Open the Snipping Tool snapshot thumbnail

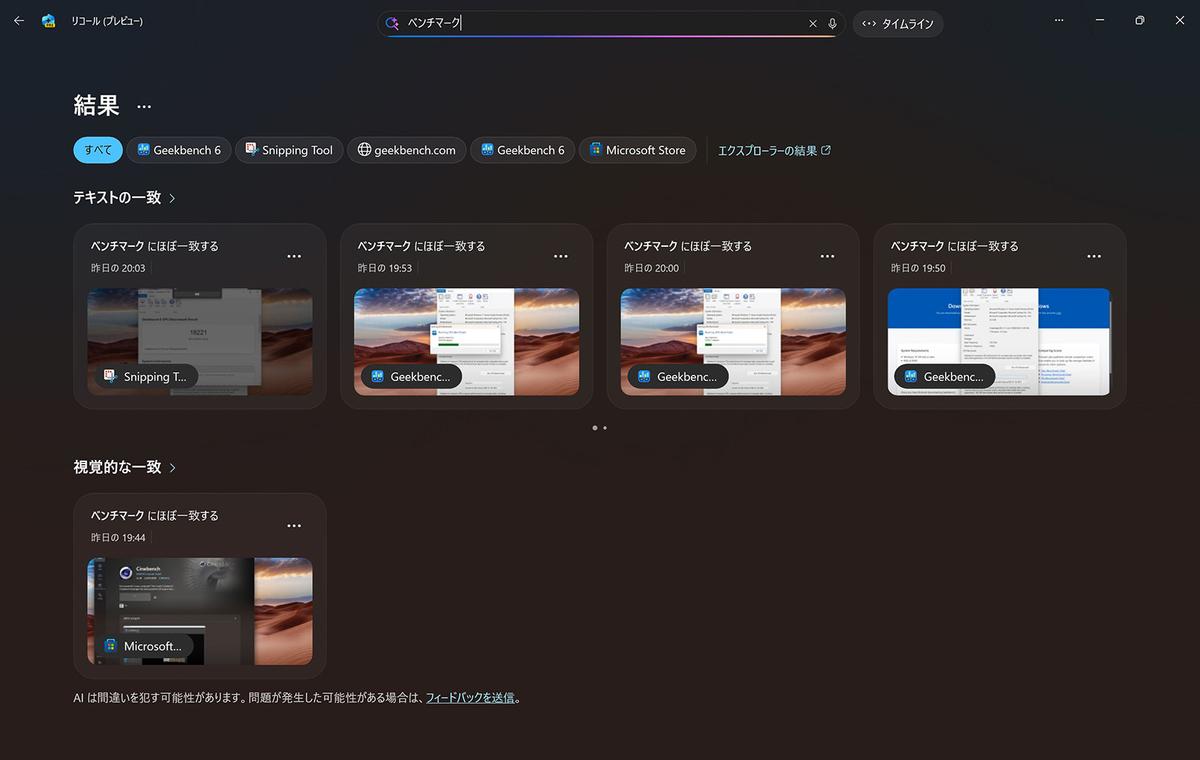[x=200, y=342]
